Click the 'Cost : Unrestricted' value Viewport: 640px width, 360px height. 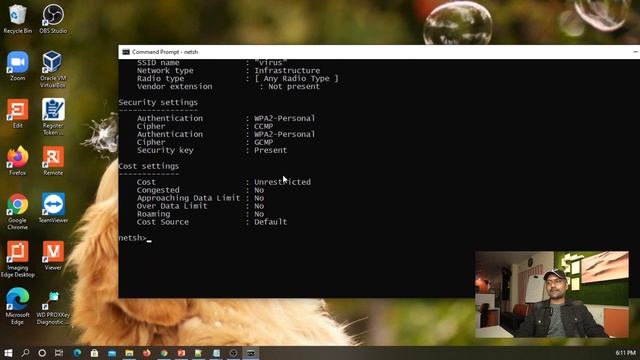(282, 182)
